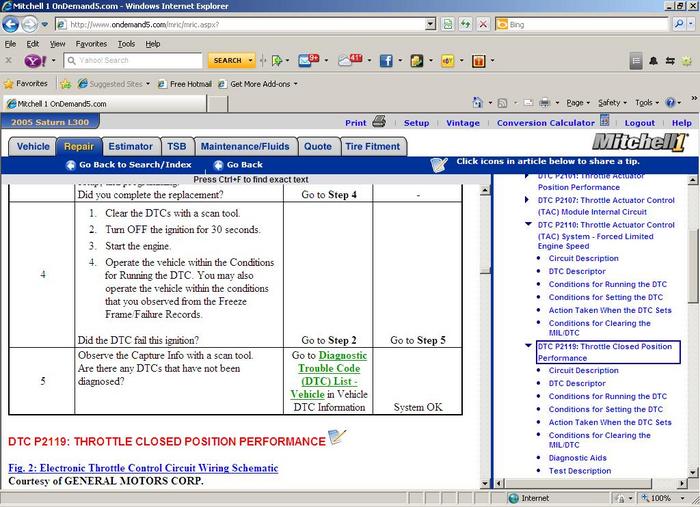Click the IE Help question mark icon

670,103
